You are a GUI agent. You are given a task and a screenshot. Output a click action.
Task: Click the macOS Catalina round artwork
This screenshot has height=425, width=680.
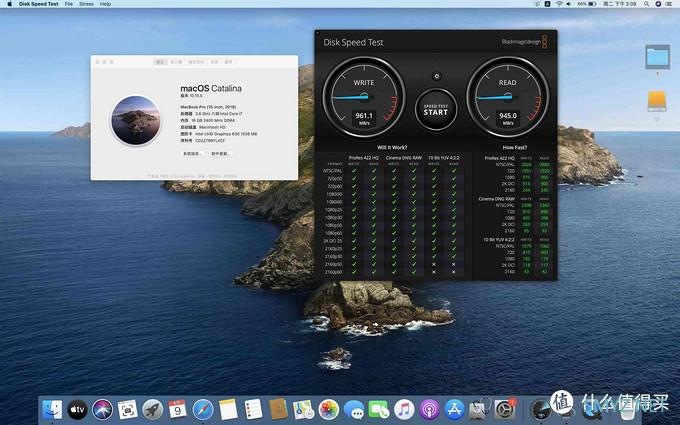[136, 120]
